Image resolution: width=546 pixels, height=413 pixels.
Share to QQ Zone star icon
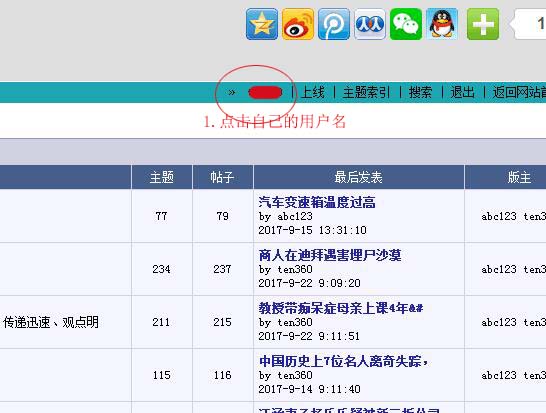(262, 24)
